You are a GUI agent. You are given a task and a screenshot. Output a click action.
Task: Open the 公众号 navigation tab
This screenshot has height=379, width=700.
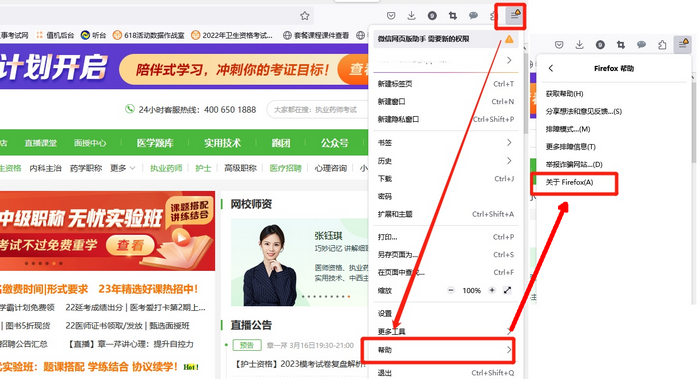334,143
